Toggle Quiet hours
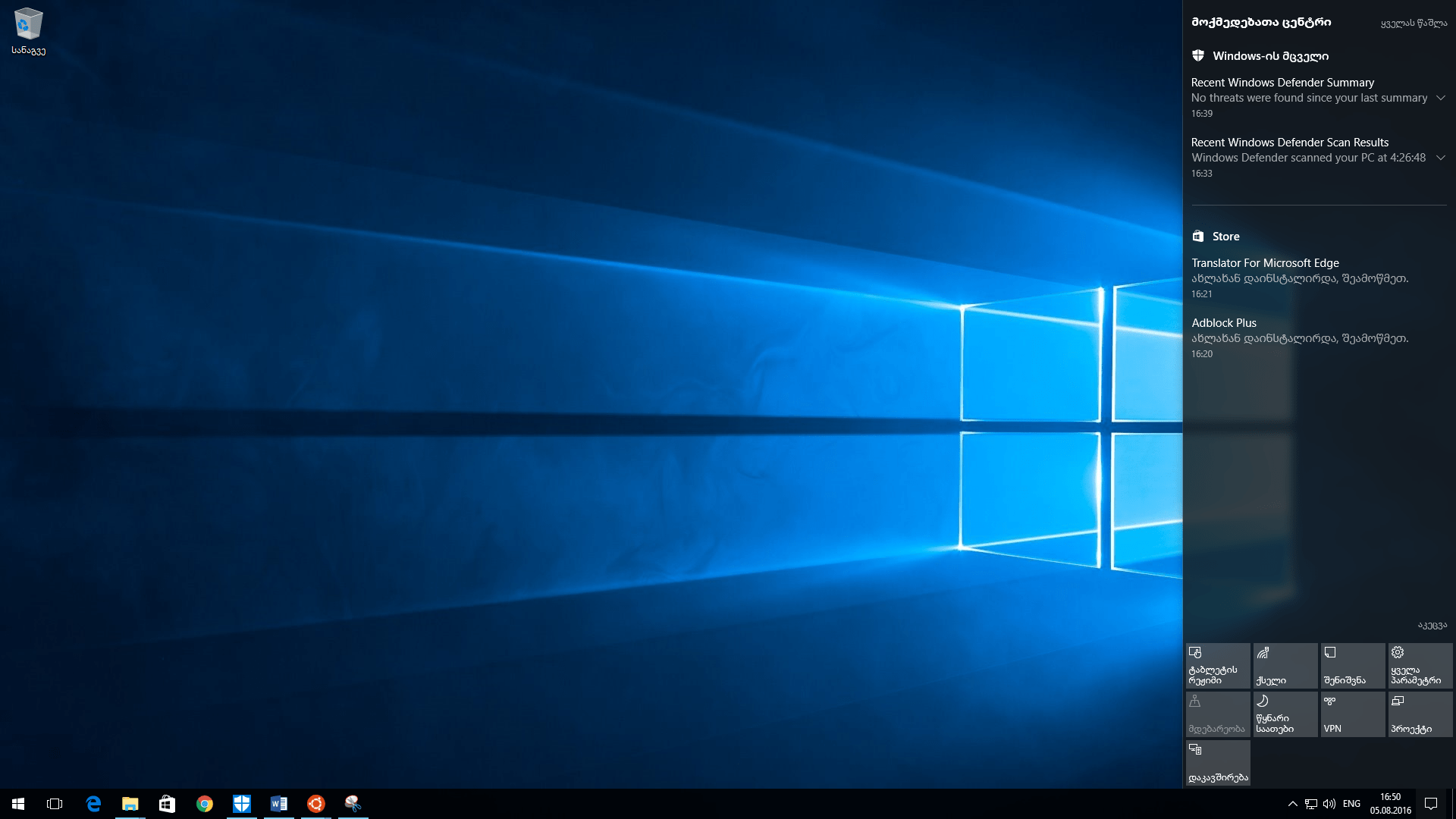This screenshot has height=819, width=1456. coord(1285,714)
